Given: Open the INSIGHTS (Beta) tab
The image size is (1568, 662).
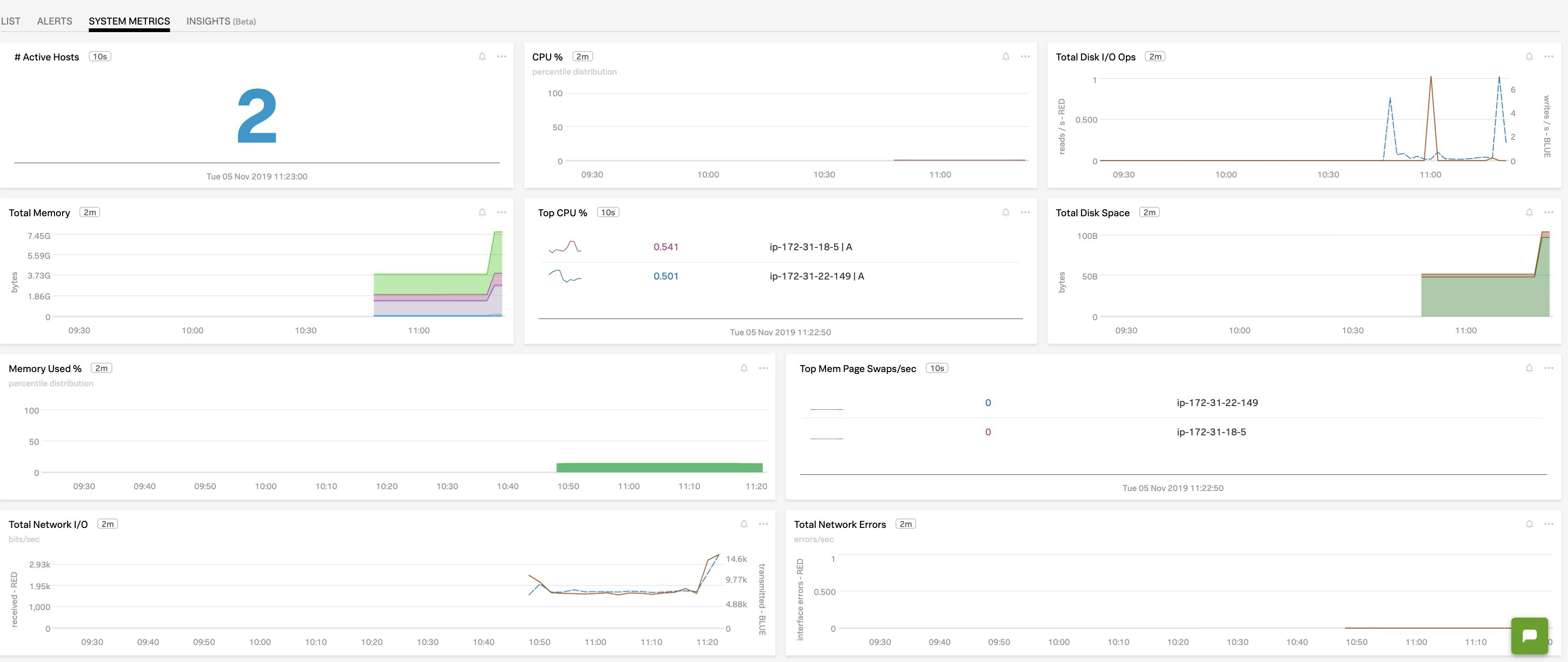Looking at the screenshot, I should 221,21.
